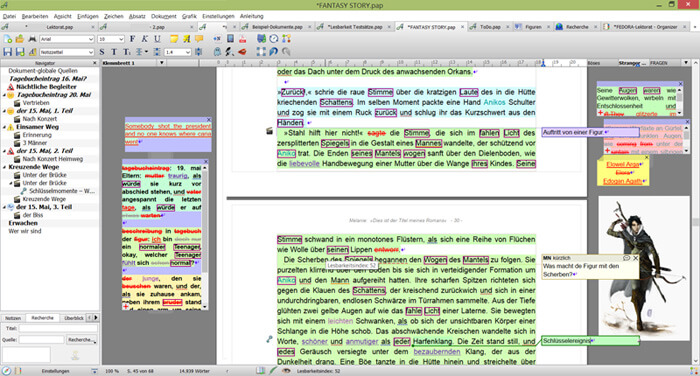Switch to the Figuren tab
The image size is (700, 376).
[x=533, y=27]
